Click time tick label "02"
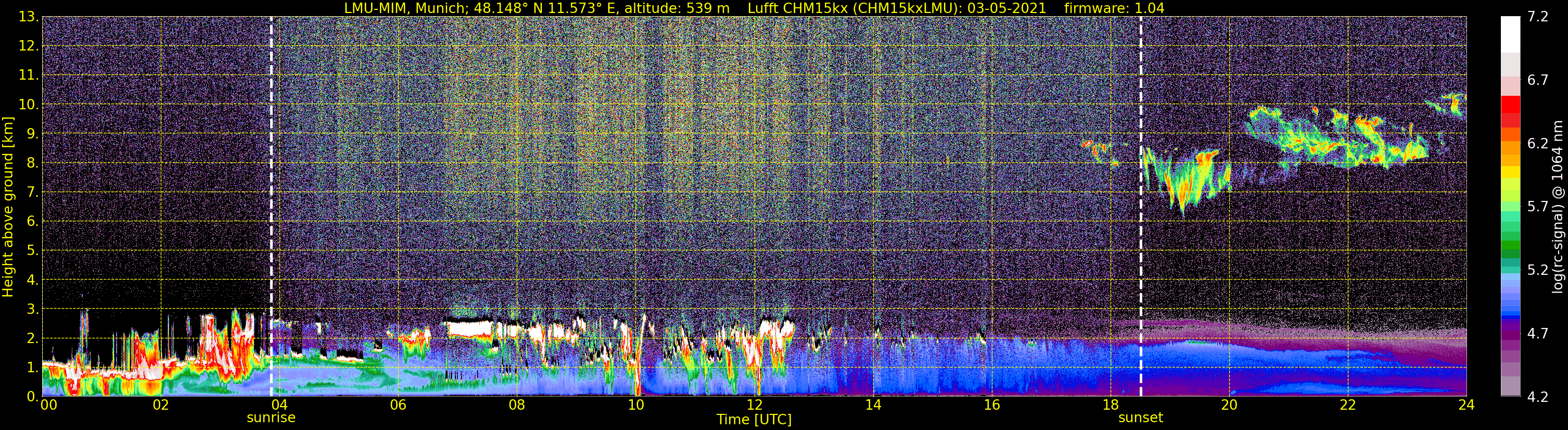Image resolution: width=1568 pixels, height=430 pixels. [161, 405]
